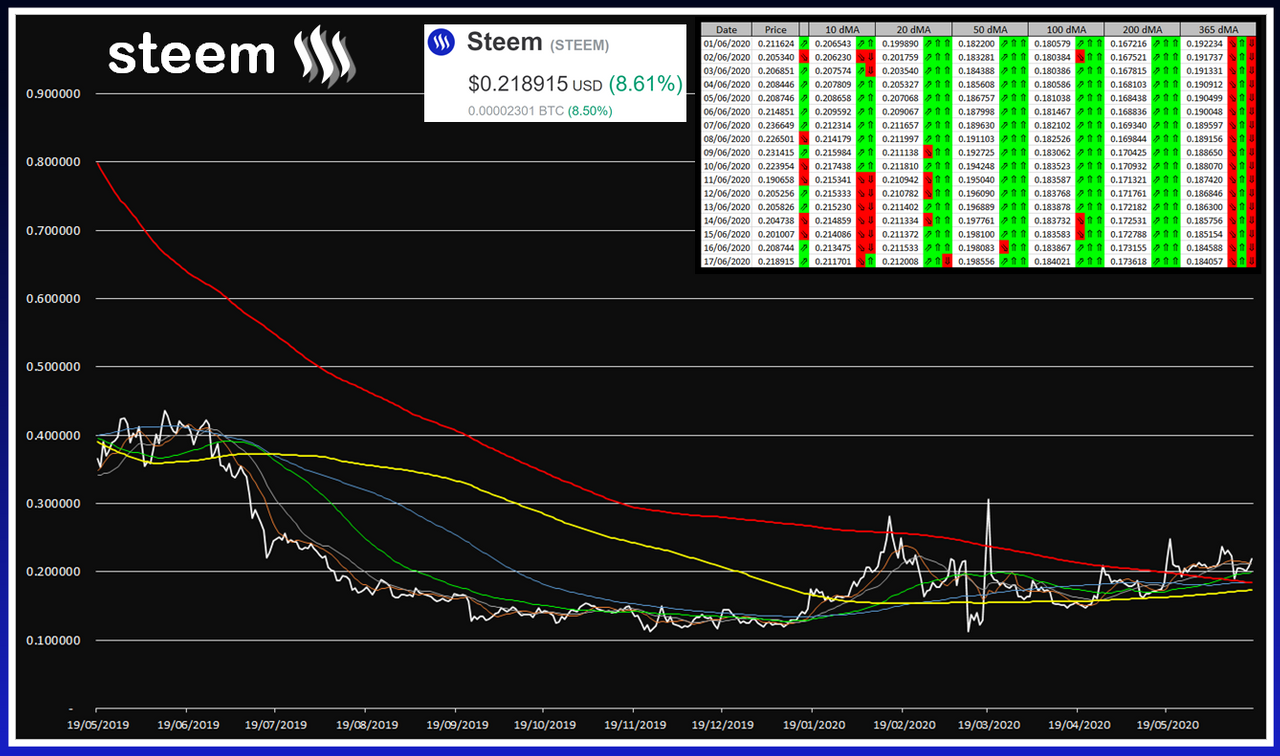Click the 19/05/2019 x-axis date label
This screenshot has width=1280, height=756.
(x=97, y=724)
